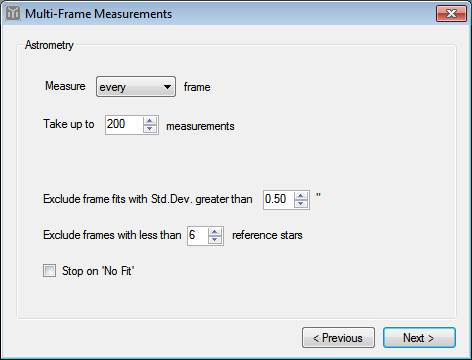Click the Astrometry group box label

coord(49,45)
